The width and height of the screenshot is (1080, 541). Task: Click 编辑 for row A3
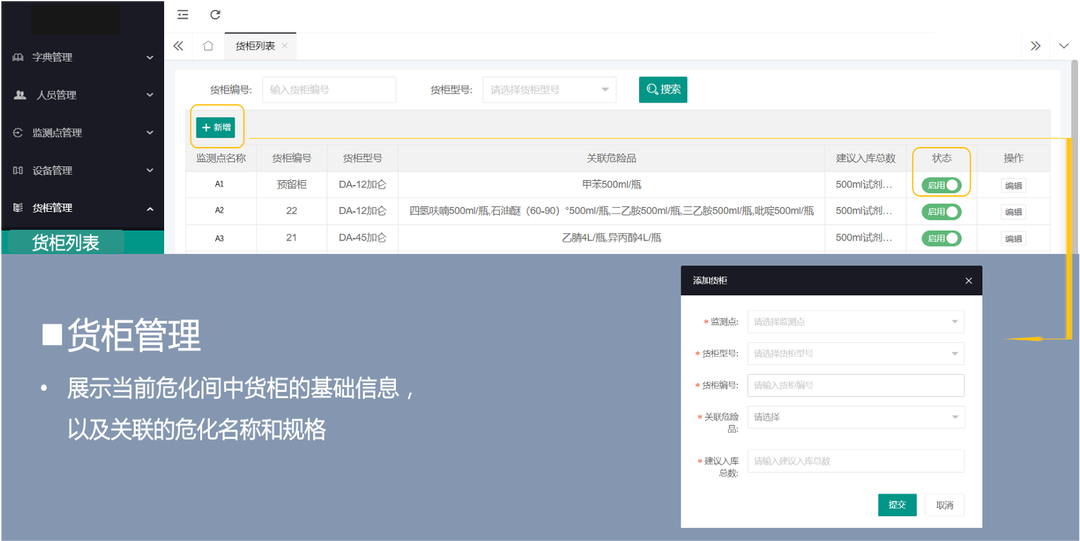(1013, 239)
